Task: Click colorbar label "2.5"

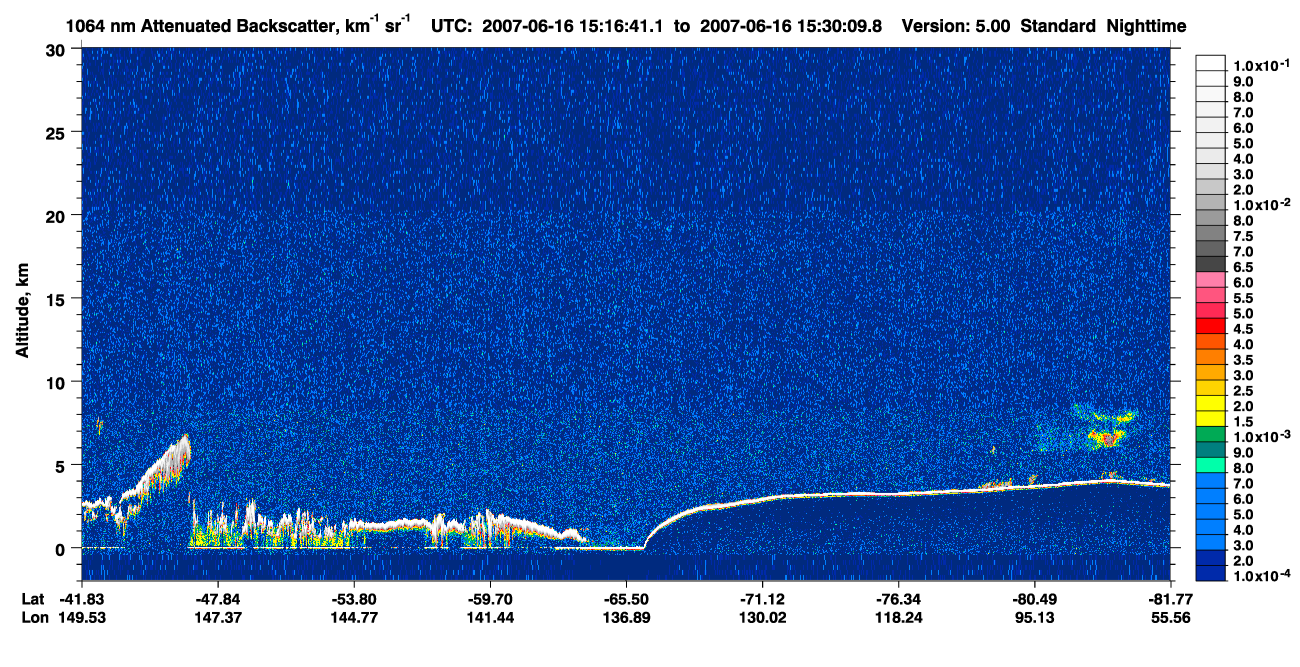Action: (1243, 390)
